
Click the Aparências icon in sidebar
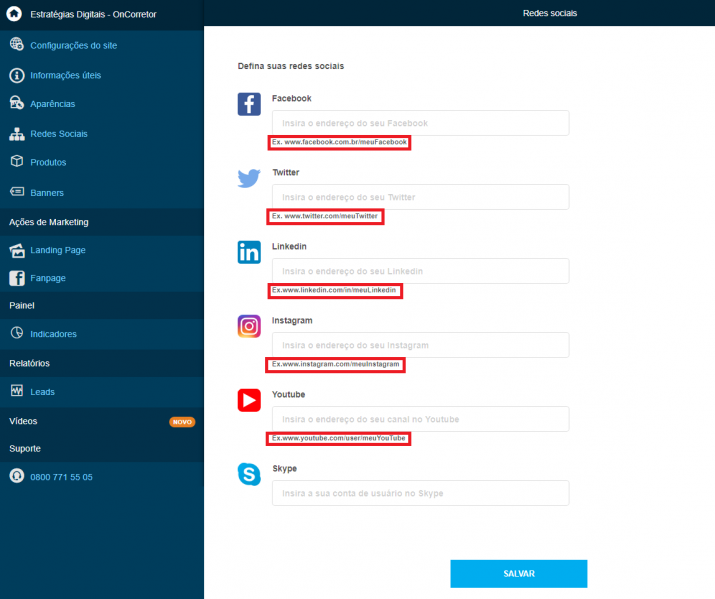pyautogui.click(x=17, y=103)
